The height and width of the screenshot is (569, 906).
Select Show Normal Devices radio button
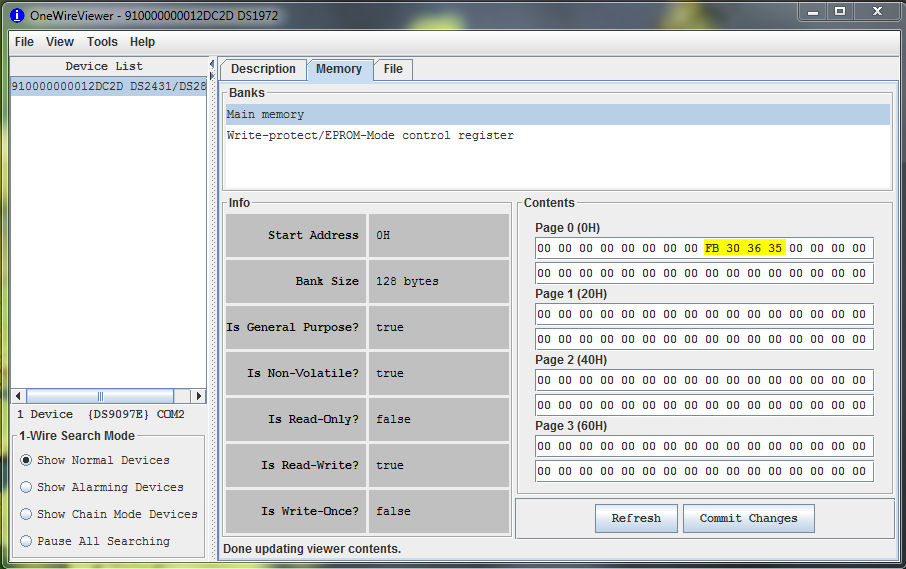[x=26, y=460]
